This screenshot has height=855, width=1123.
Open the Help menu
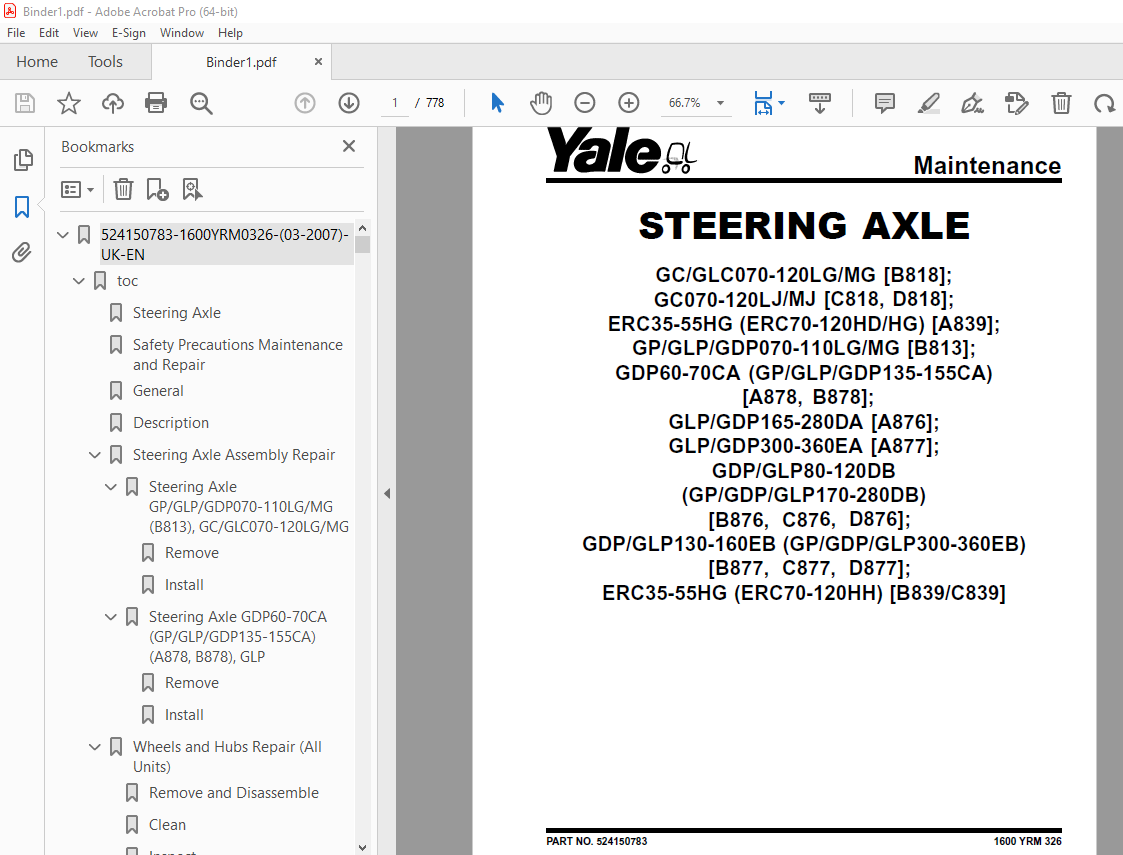coord(230,33)
